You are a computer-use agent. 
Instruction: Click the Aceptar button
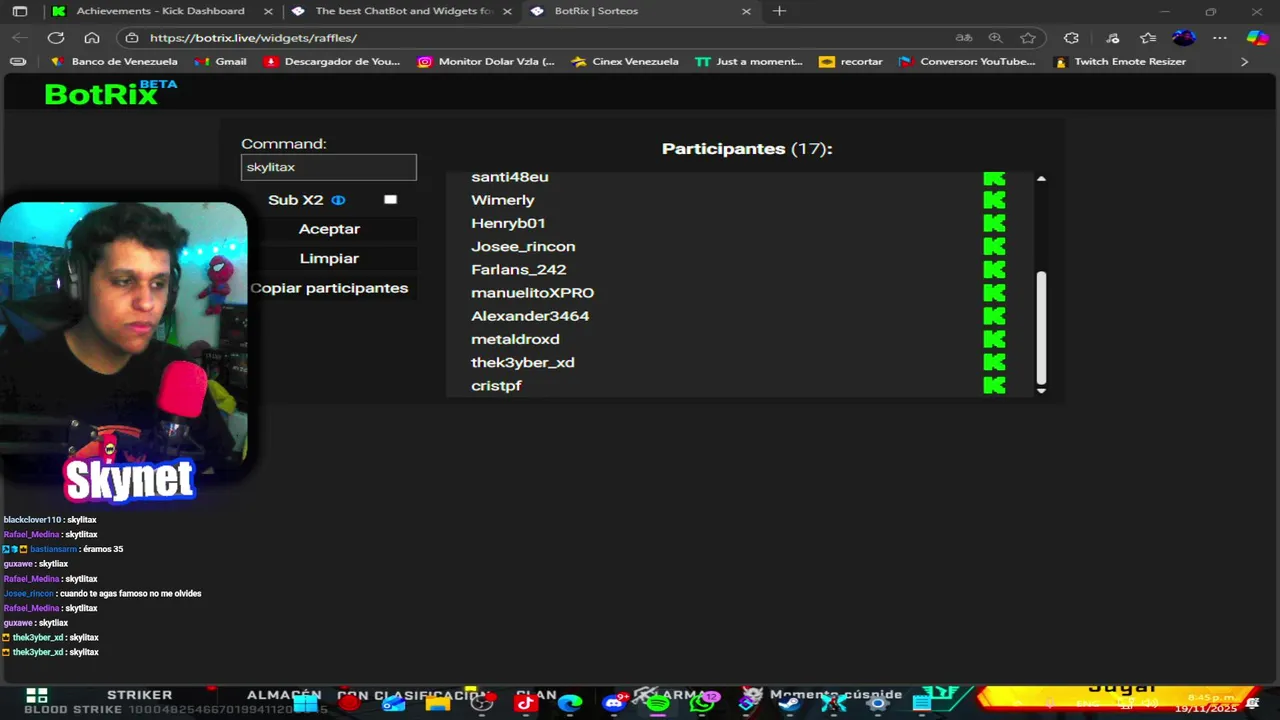tap(329, 229)
